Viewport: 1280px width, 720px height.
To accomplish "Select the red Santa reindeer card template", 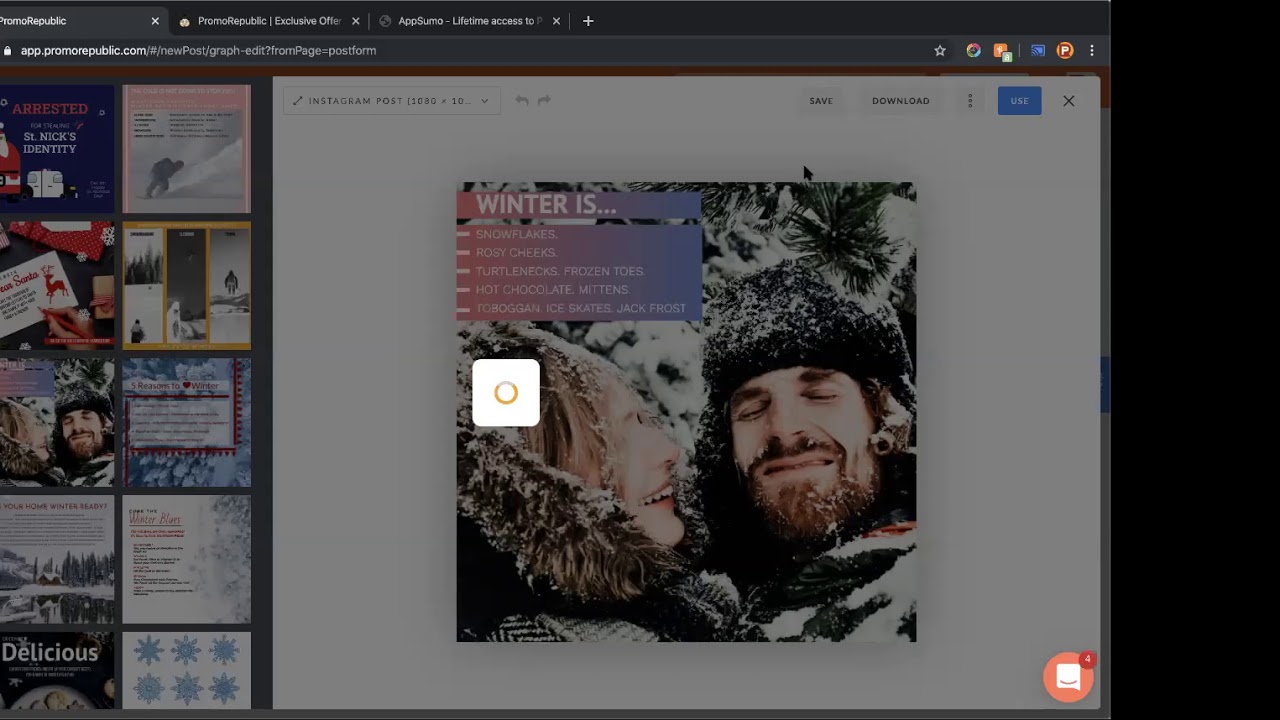I will tap(57, 285).
